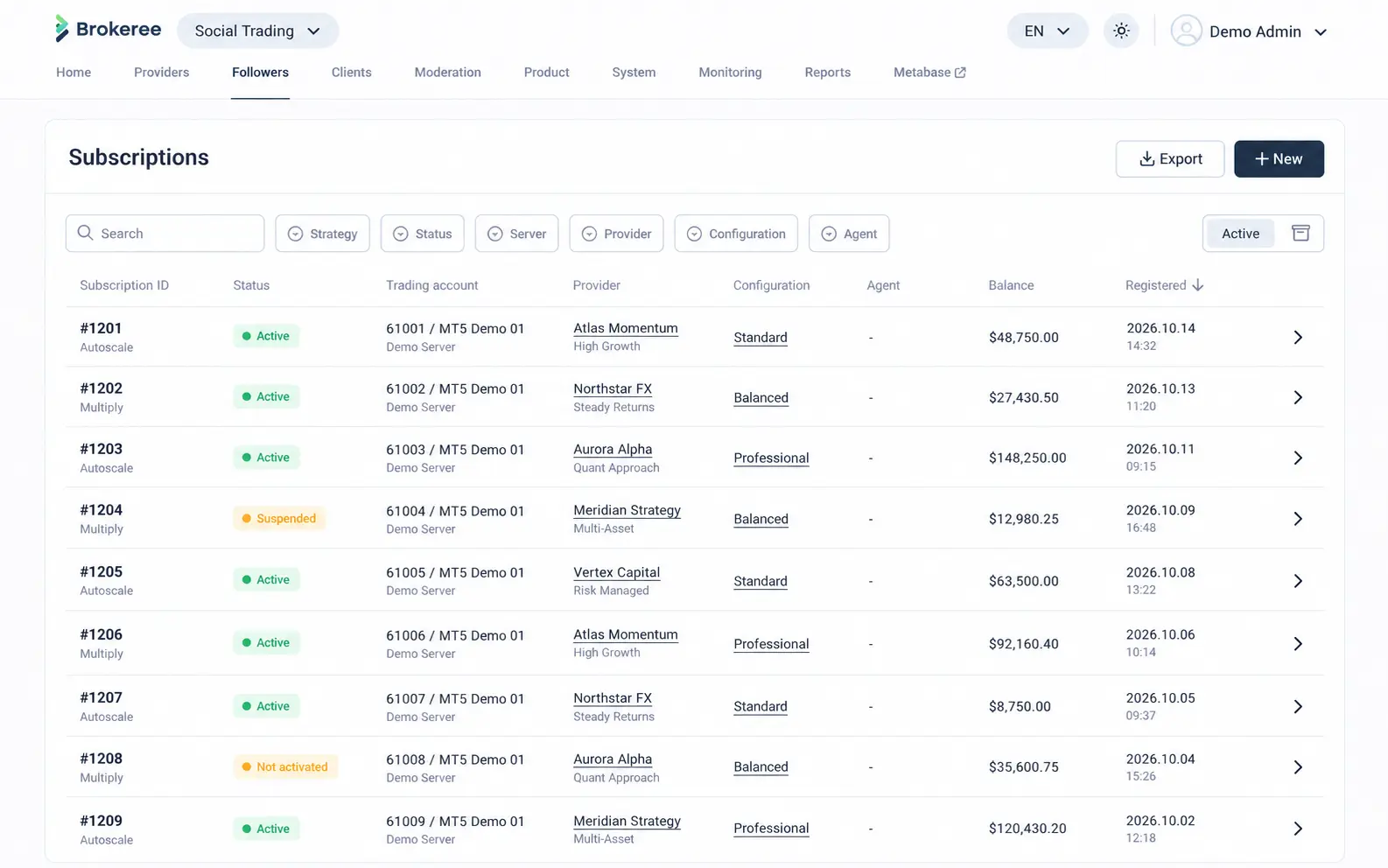Click balance value $148,250.00
The image size is (1388, 868).
pyautogui.click(x=1027, y=458)
